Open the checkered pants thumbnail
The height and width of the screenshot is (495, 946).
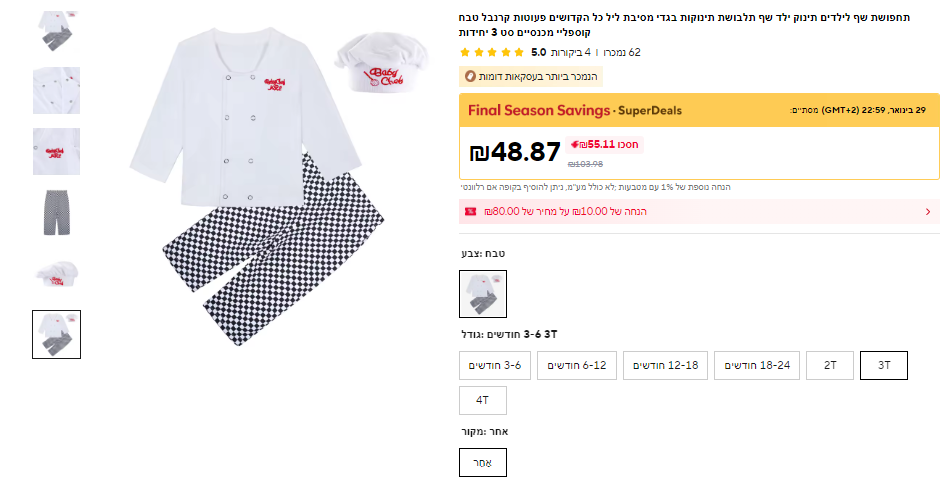point(56,212)
